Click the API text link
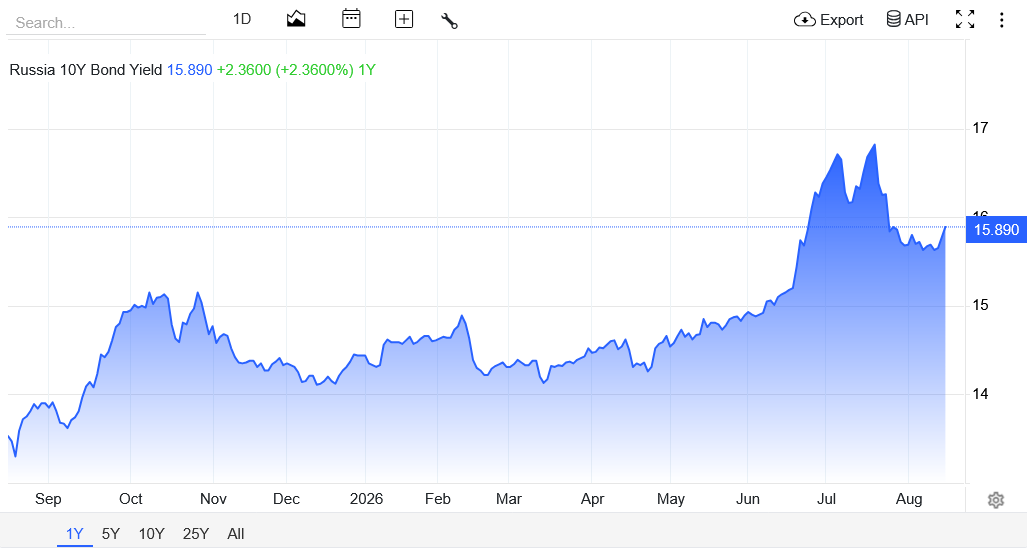This screenshot has height=548, width=1027. tap(916, 20)
